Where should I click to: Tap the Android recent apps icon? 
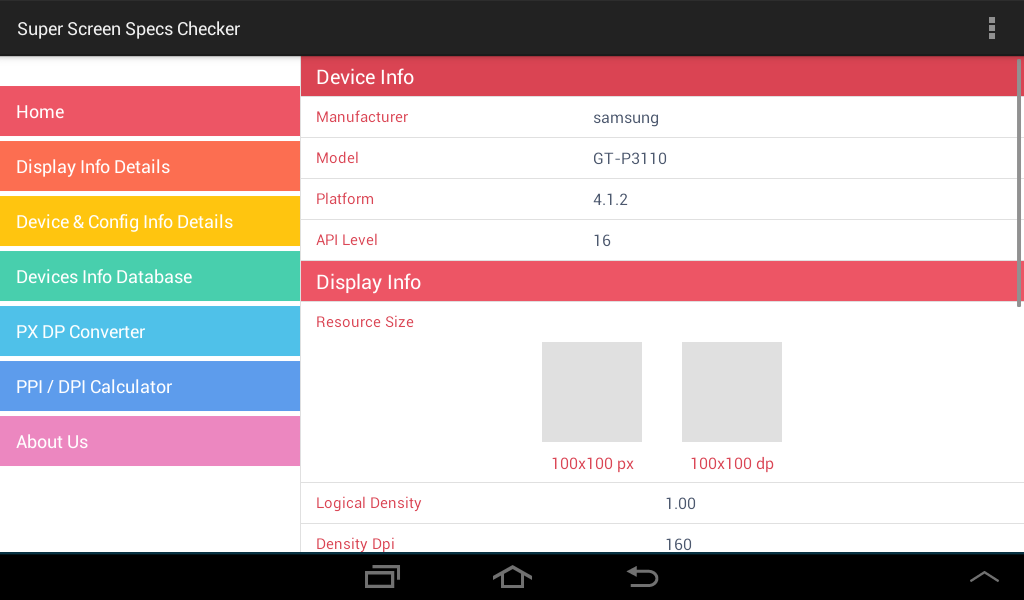[382, 576]
